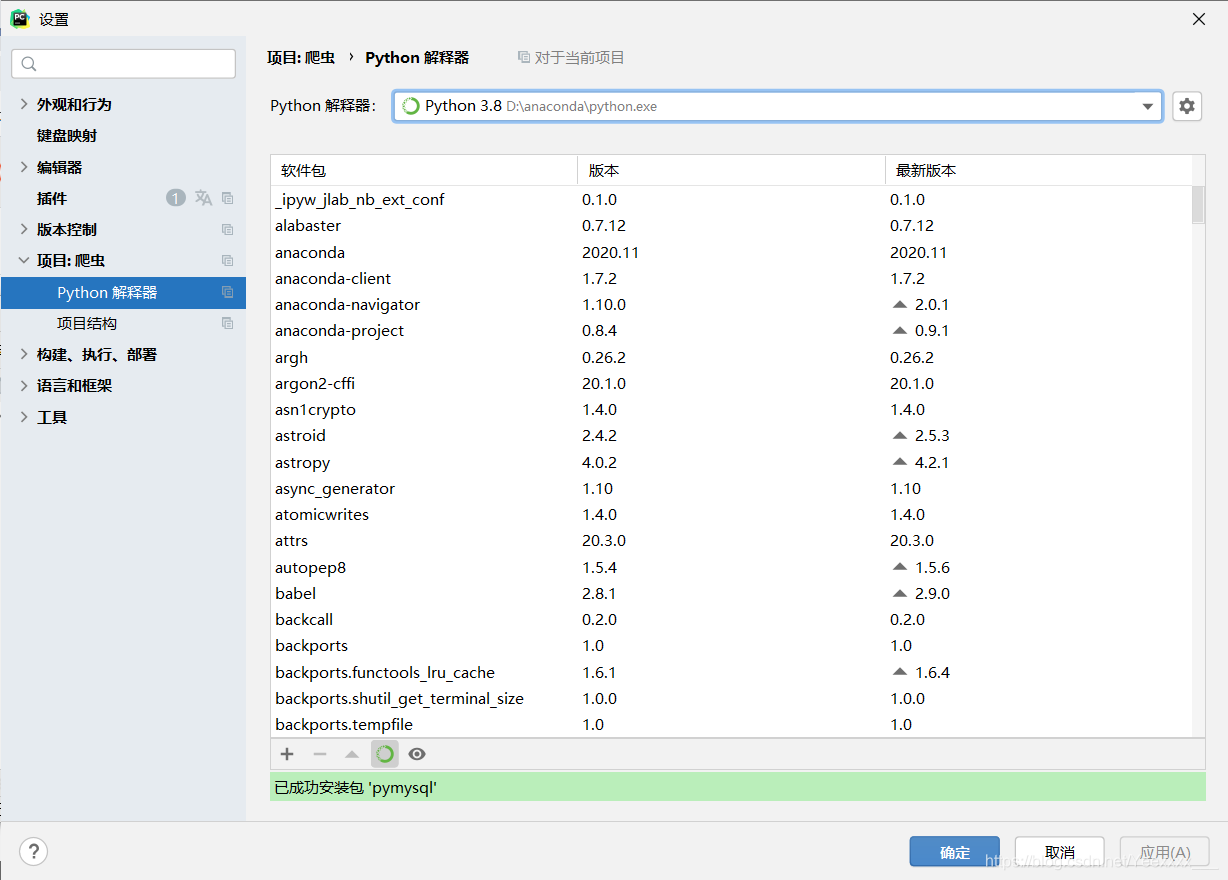Open the help question mark button

(34, 851)
